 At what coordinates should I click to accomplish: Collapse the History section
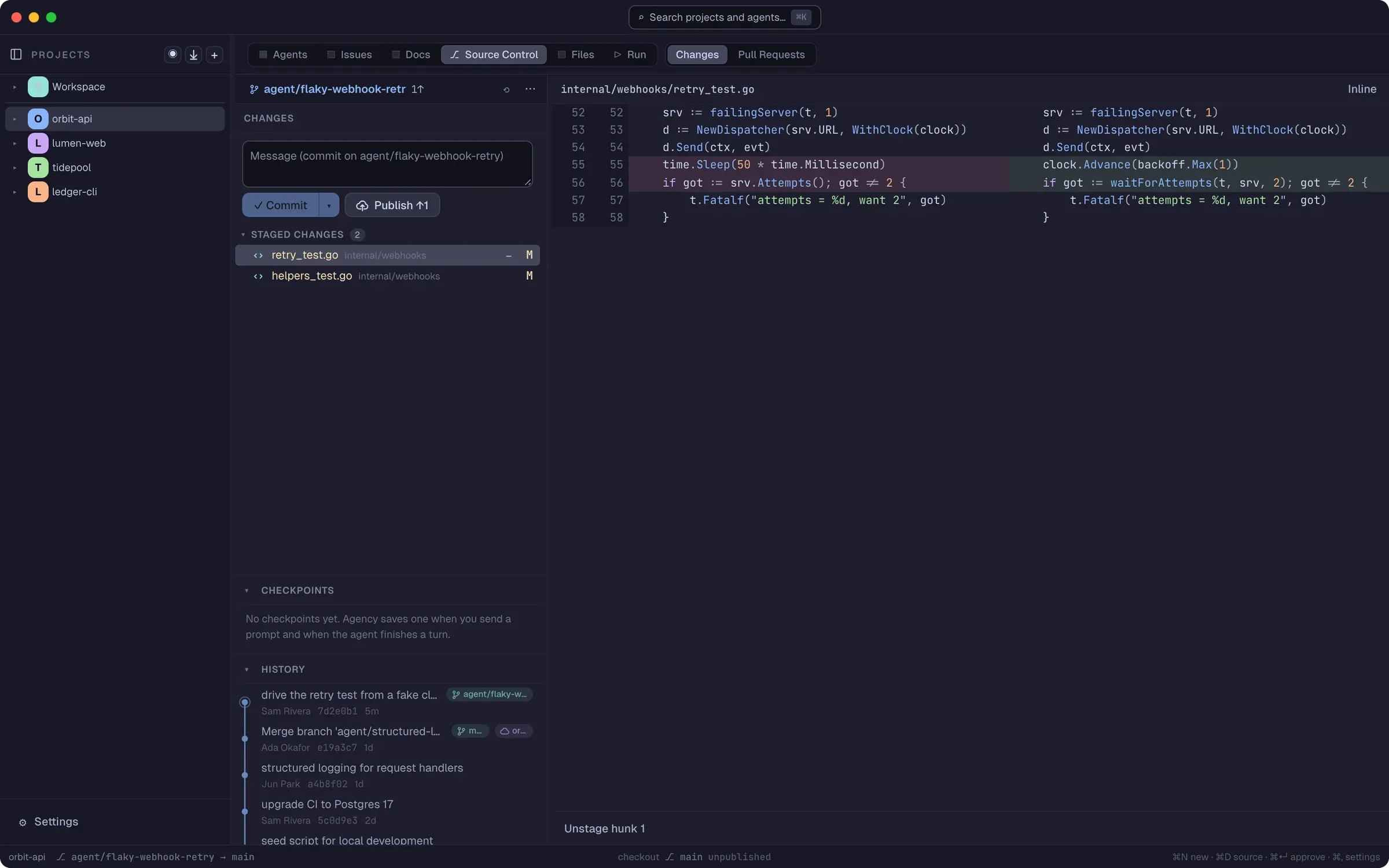[x=247, y=670]
